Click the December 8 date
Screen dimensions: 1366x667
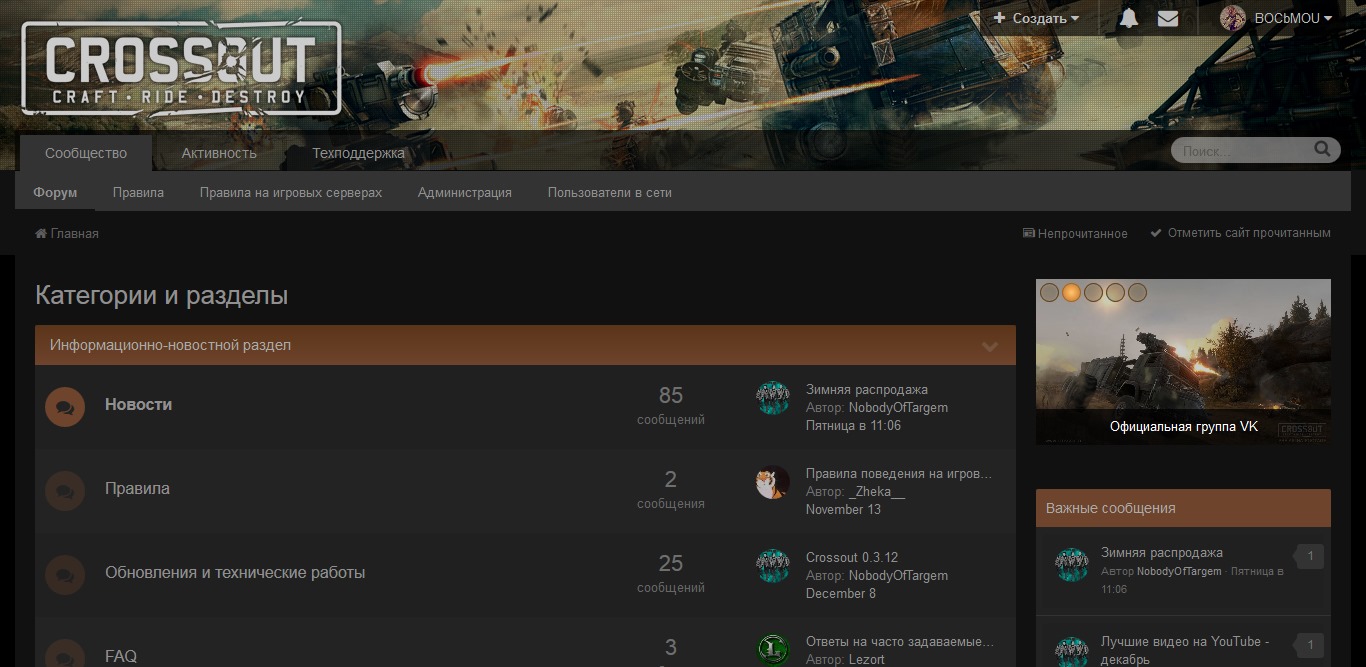841,593
